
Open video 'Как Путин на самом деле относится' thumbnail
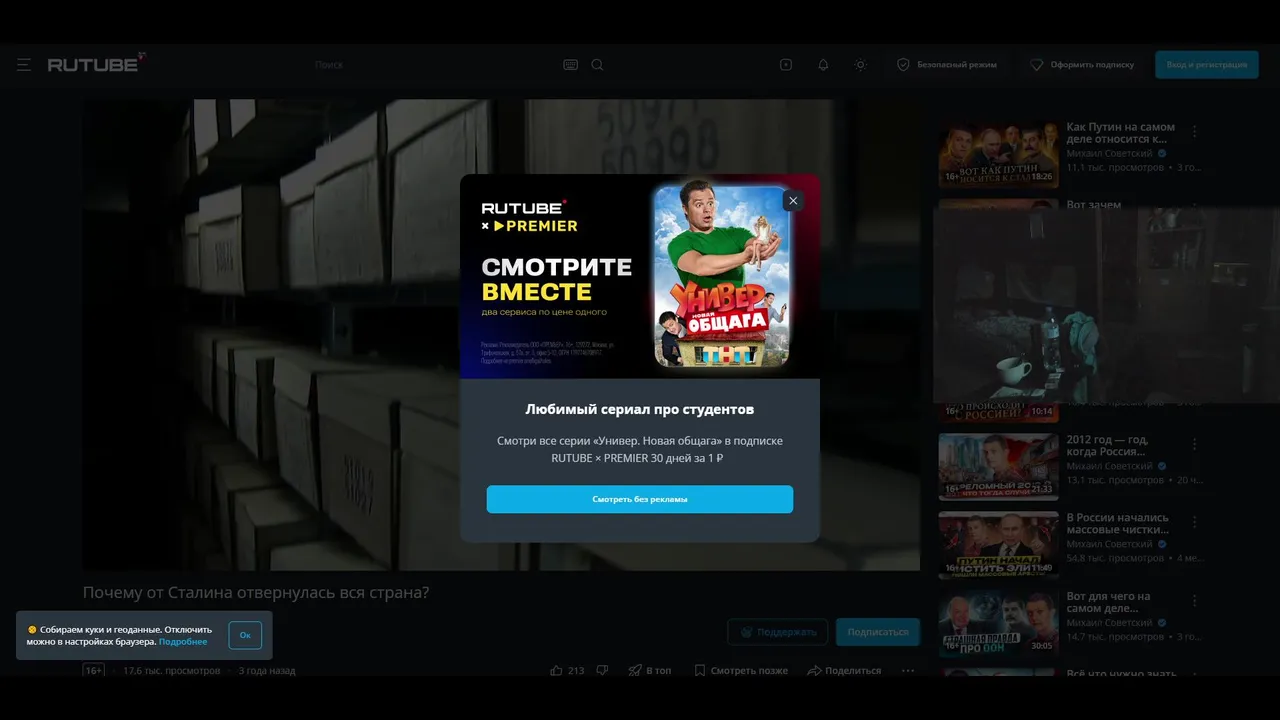[x=998, y=155]
